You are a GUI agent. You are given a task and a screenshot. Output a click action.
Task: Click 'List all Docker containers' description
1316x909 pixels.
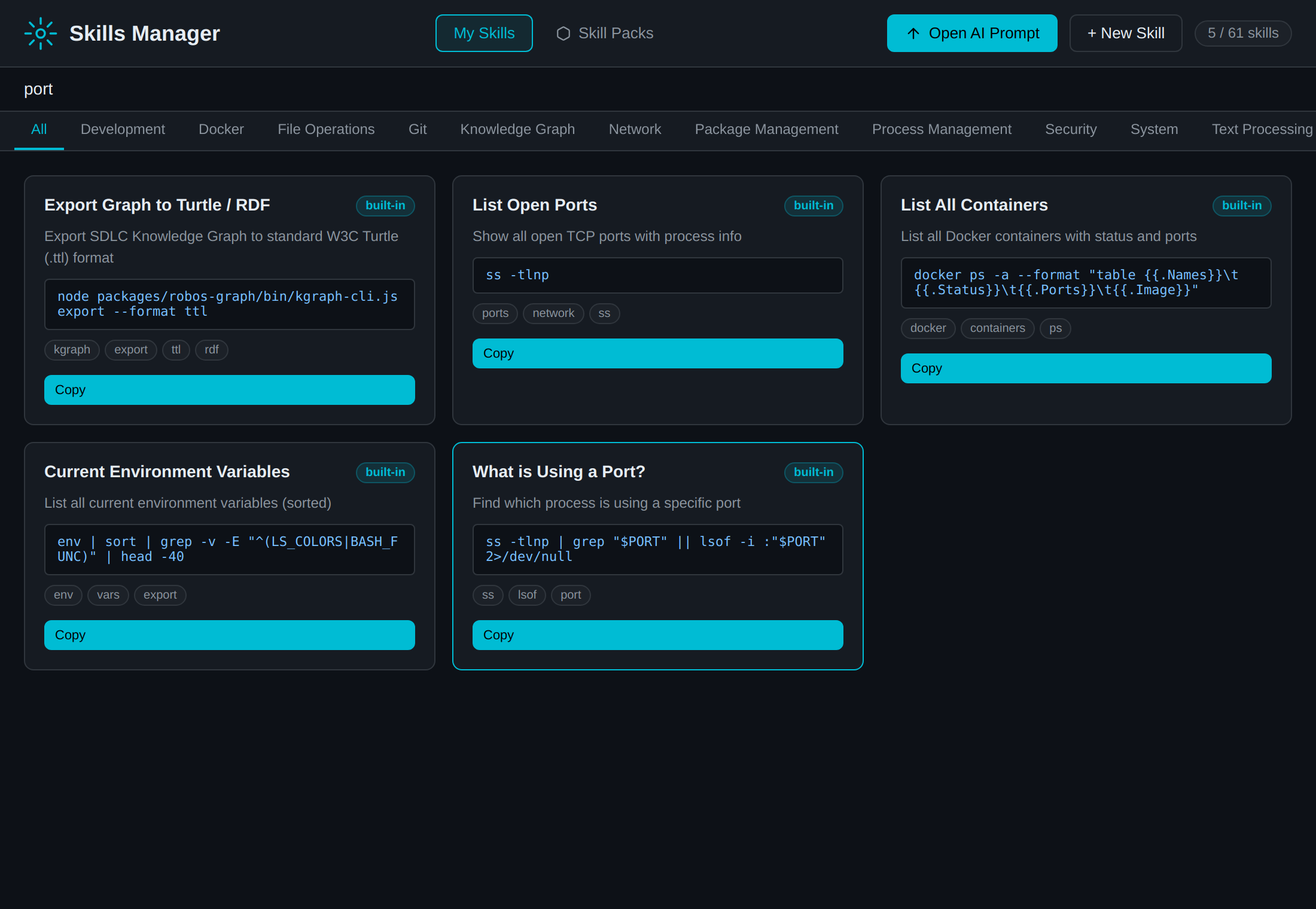[x=1049, y=237]
